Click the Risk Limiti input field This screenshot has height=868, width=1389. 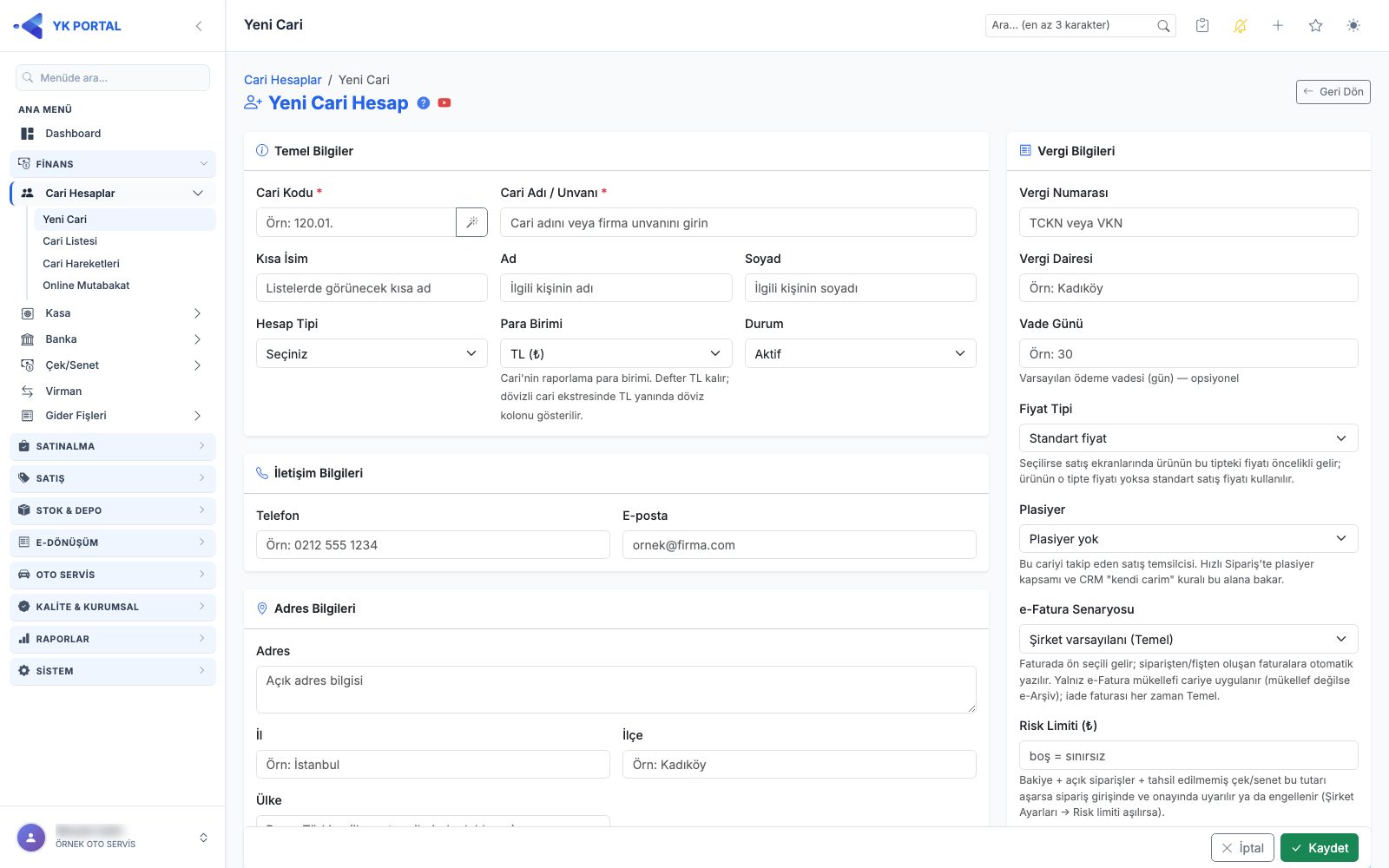[1188, 755]
